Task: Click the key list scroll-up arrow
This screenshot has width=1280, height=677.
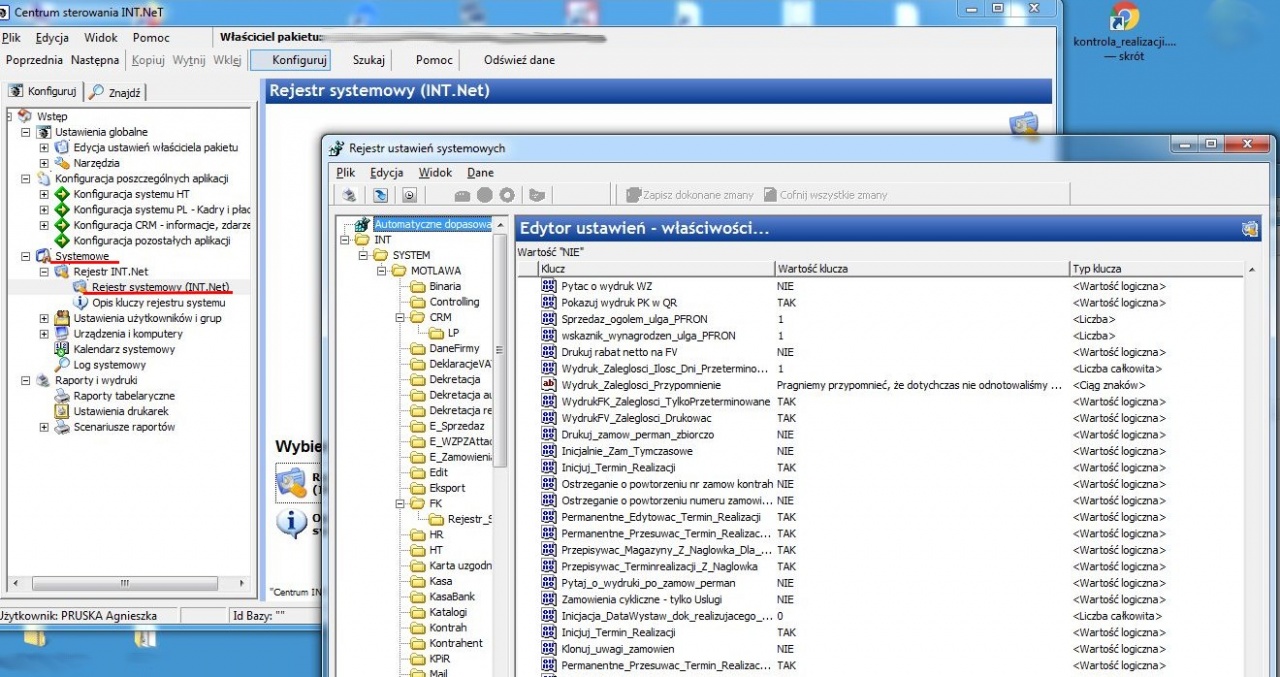Action: pos(1252,270)
